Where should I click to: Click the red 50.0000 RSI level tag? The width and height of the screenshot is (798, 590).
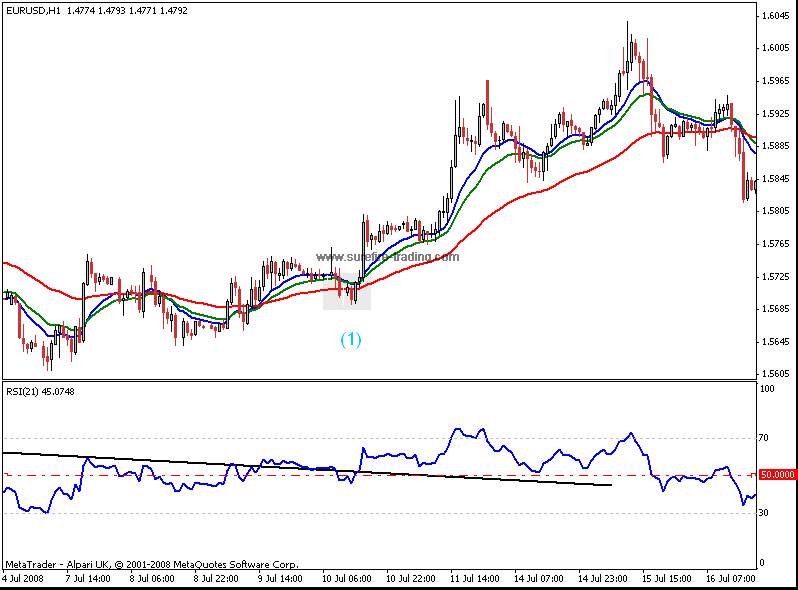click(x=777, y=474)
